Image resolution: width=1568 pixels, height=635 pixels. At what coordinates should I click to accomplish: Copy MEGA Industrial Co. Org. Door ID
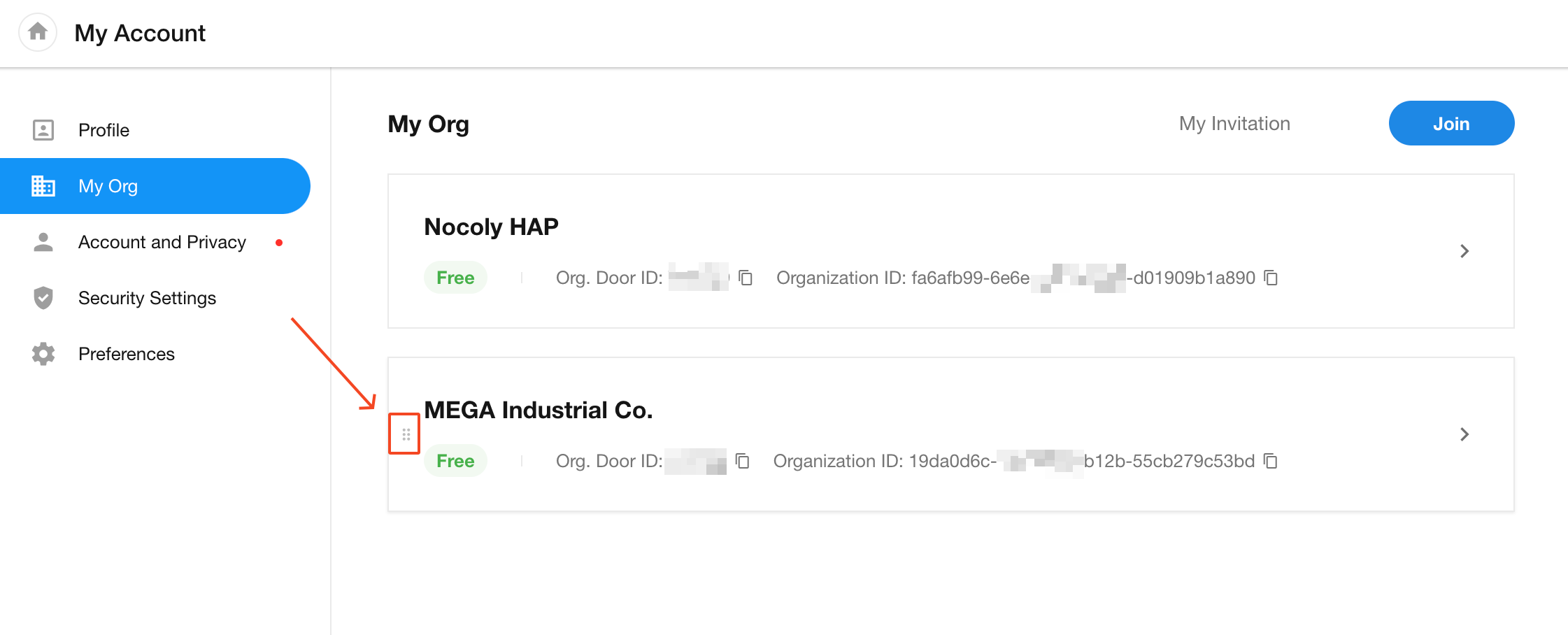743,462
